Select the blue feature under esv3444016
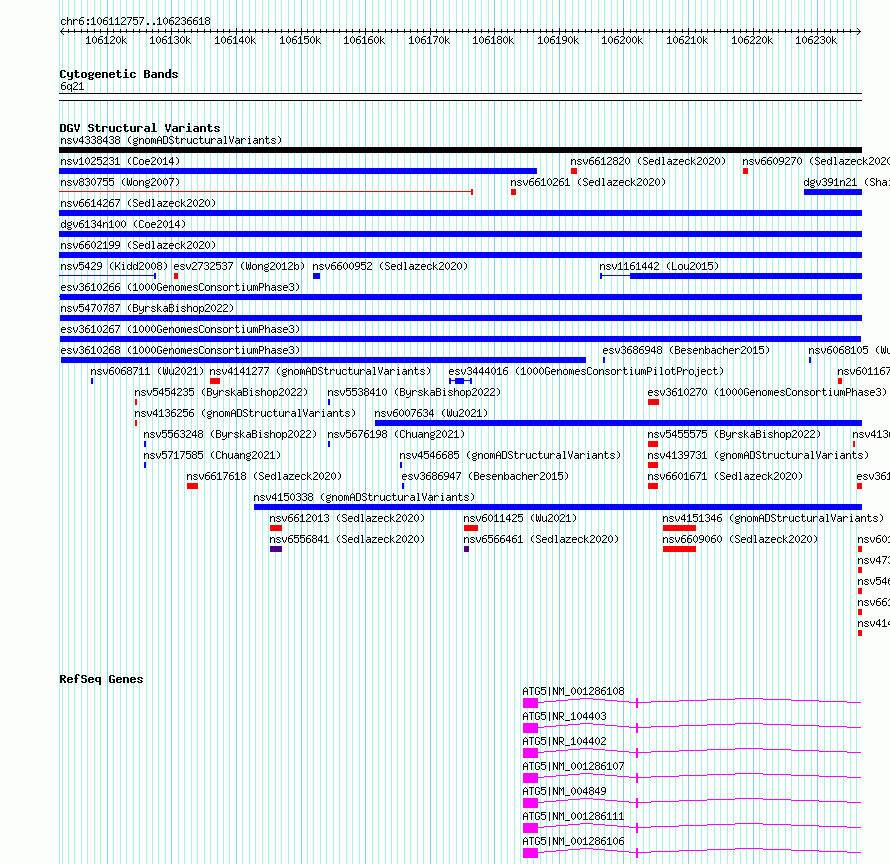Screen dimensions: 890x864 coord(460,381)
